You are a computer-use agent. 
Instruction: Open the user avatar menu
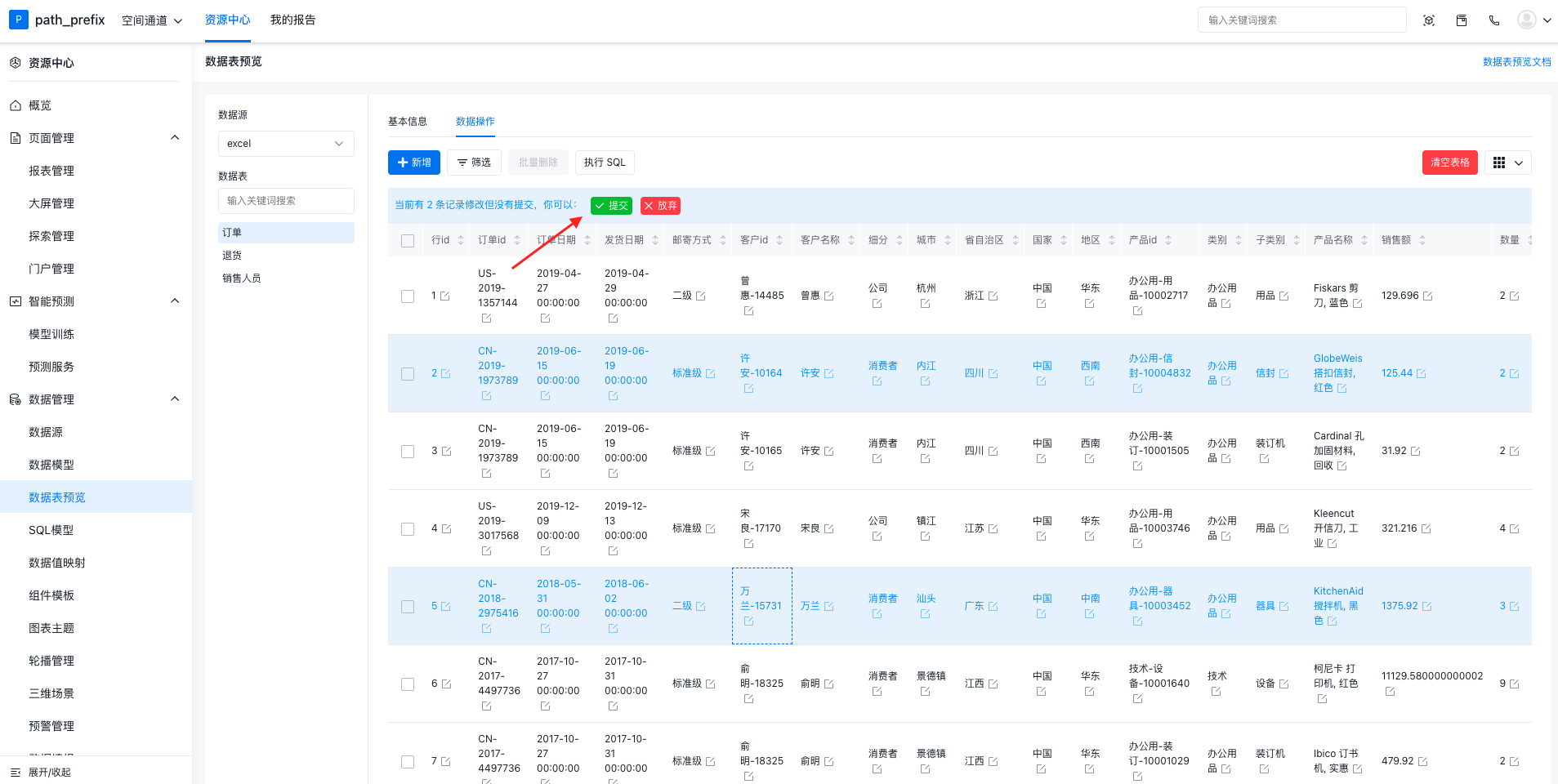coord(1527,20)
